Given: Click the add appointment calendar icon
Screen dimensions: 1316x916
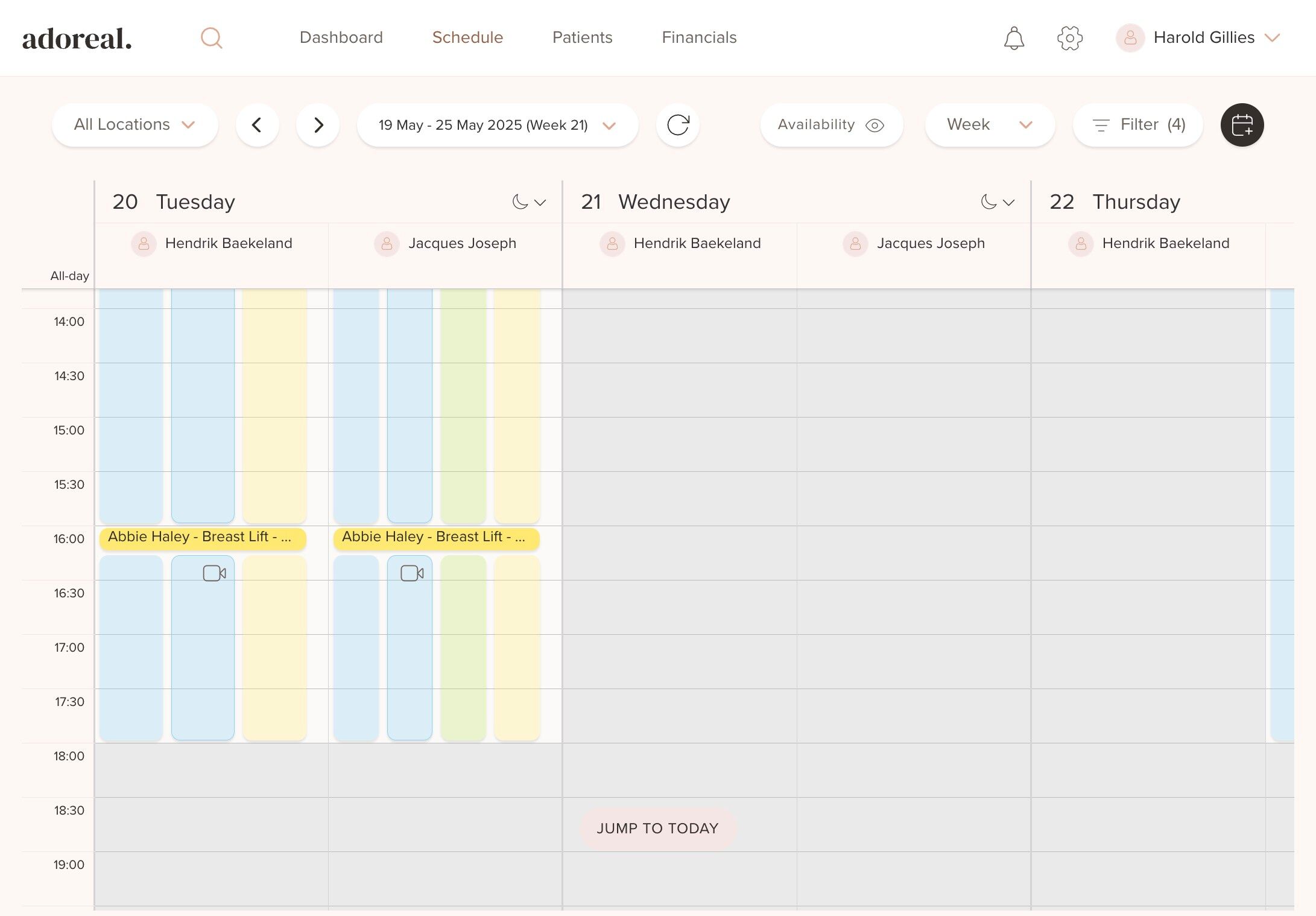Looking at the screenshot, I should [x=1242, y=125].
